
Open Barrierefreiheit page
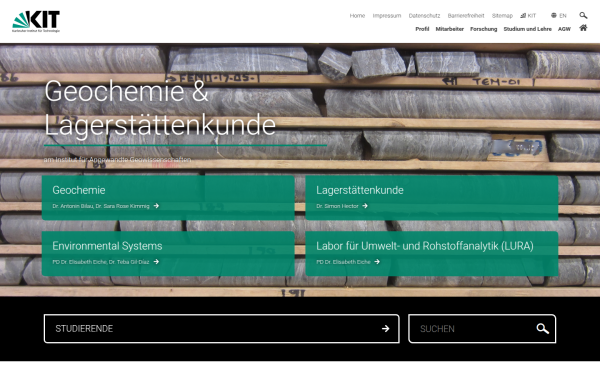click(466, 16)
